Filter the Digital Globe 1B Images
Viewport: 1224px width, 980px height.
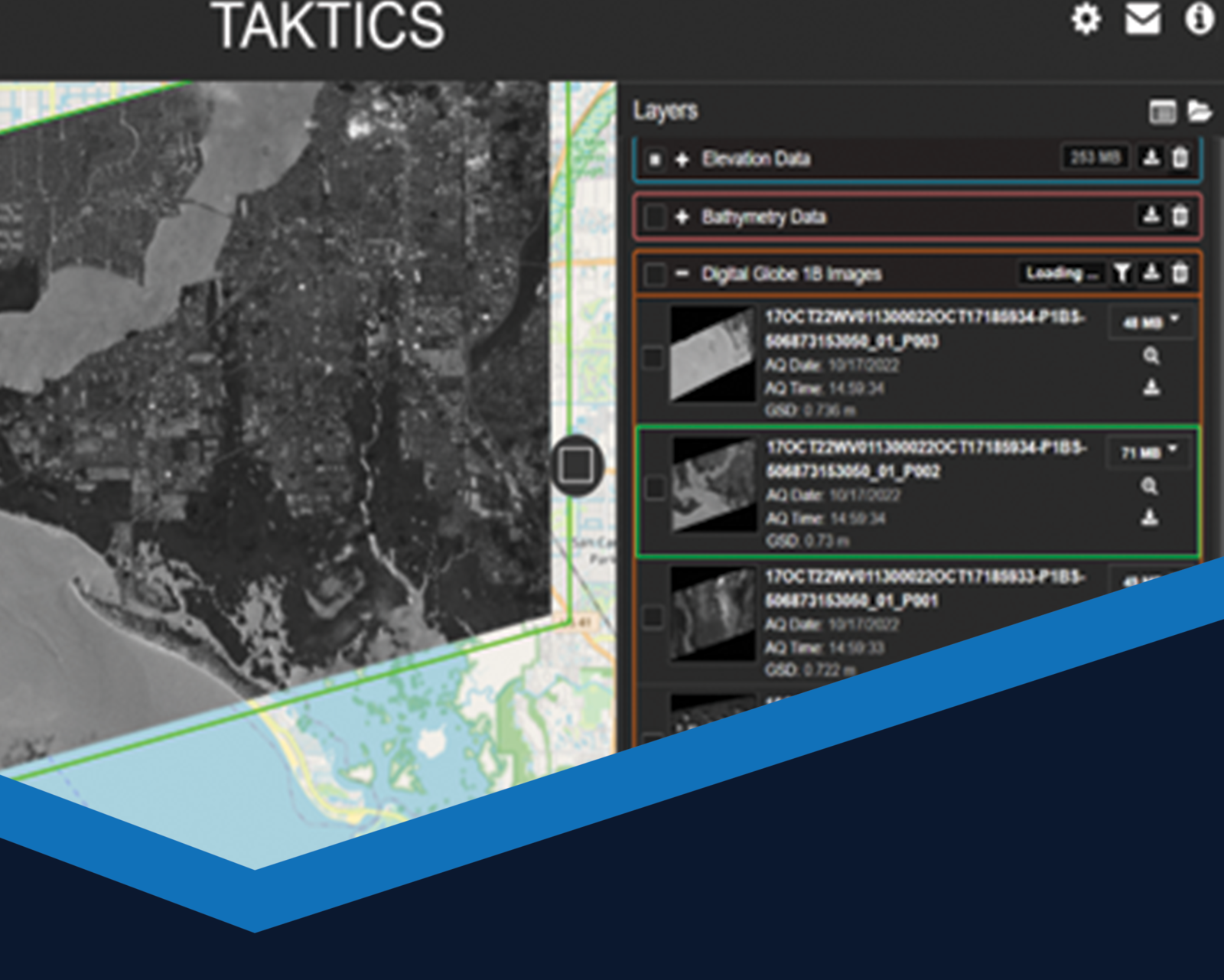click(1121, 273)
